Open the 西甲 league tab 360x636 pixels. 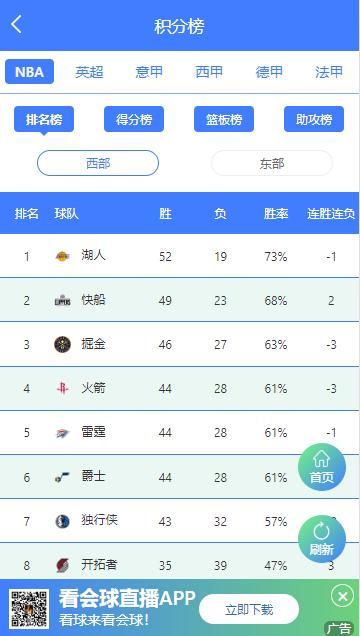click(x=209, y=72)
